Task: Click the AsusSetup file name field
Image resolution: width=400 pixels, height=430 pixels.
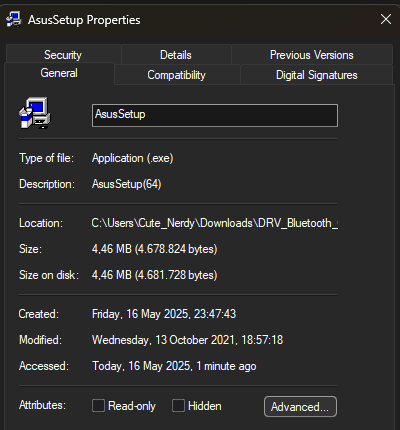Action: click(215, 115)
